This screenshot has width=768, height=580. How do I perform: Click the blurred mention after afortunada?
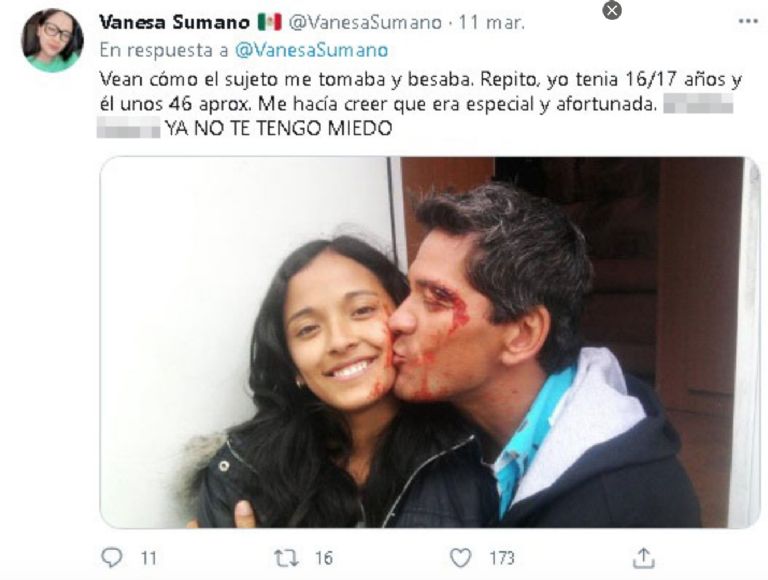698,104
